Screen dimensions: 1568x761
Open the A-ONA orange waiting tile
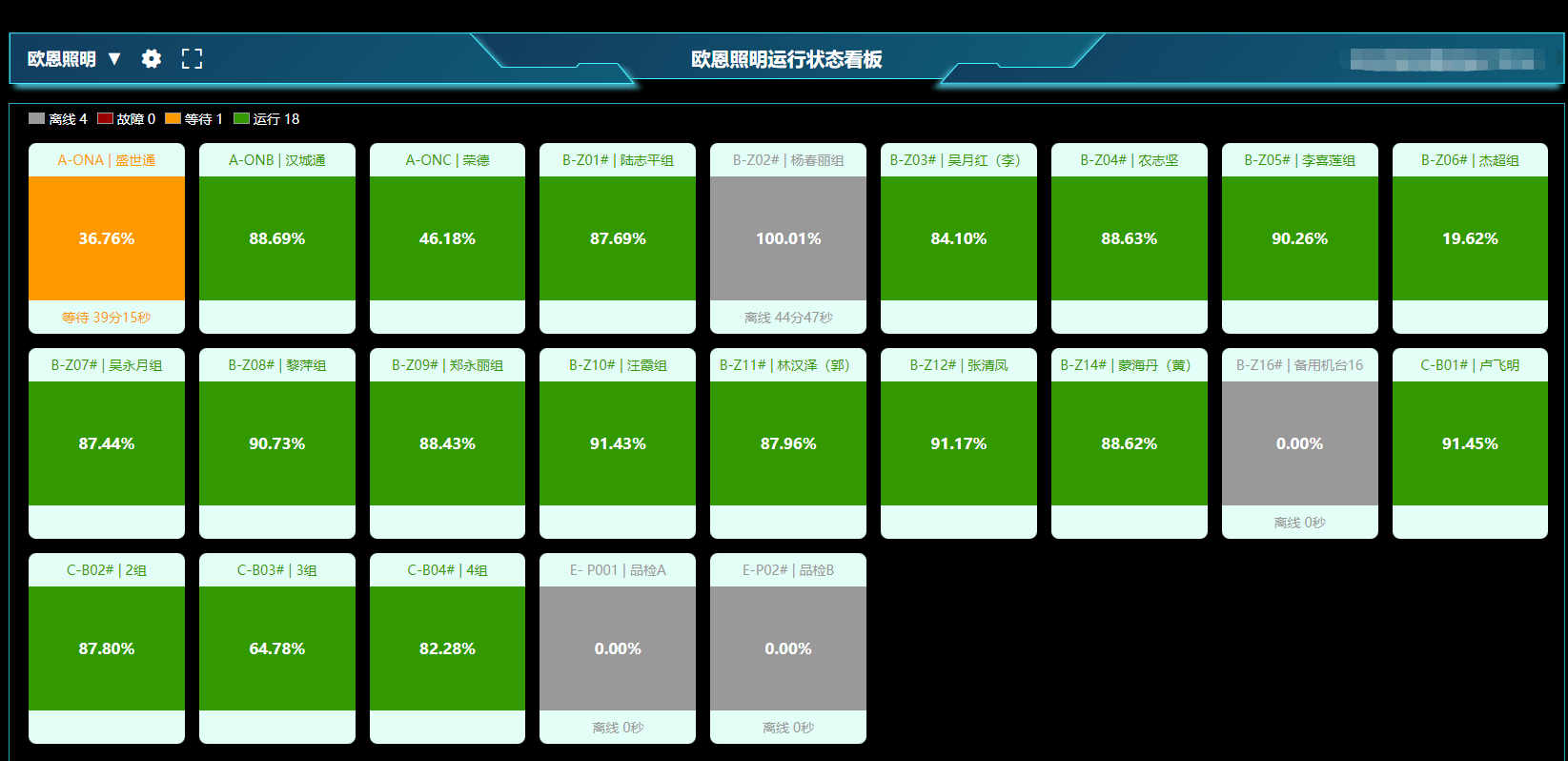[x=107, y=238]
